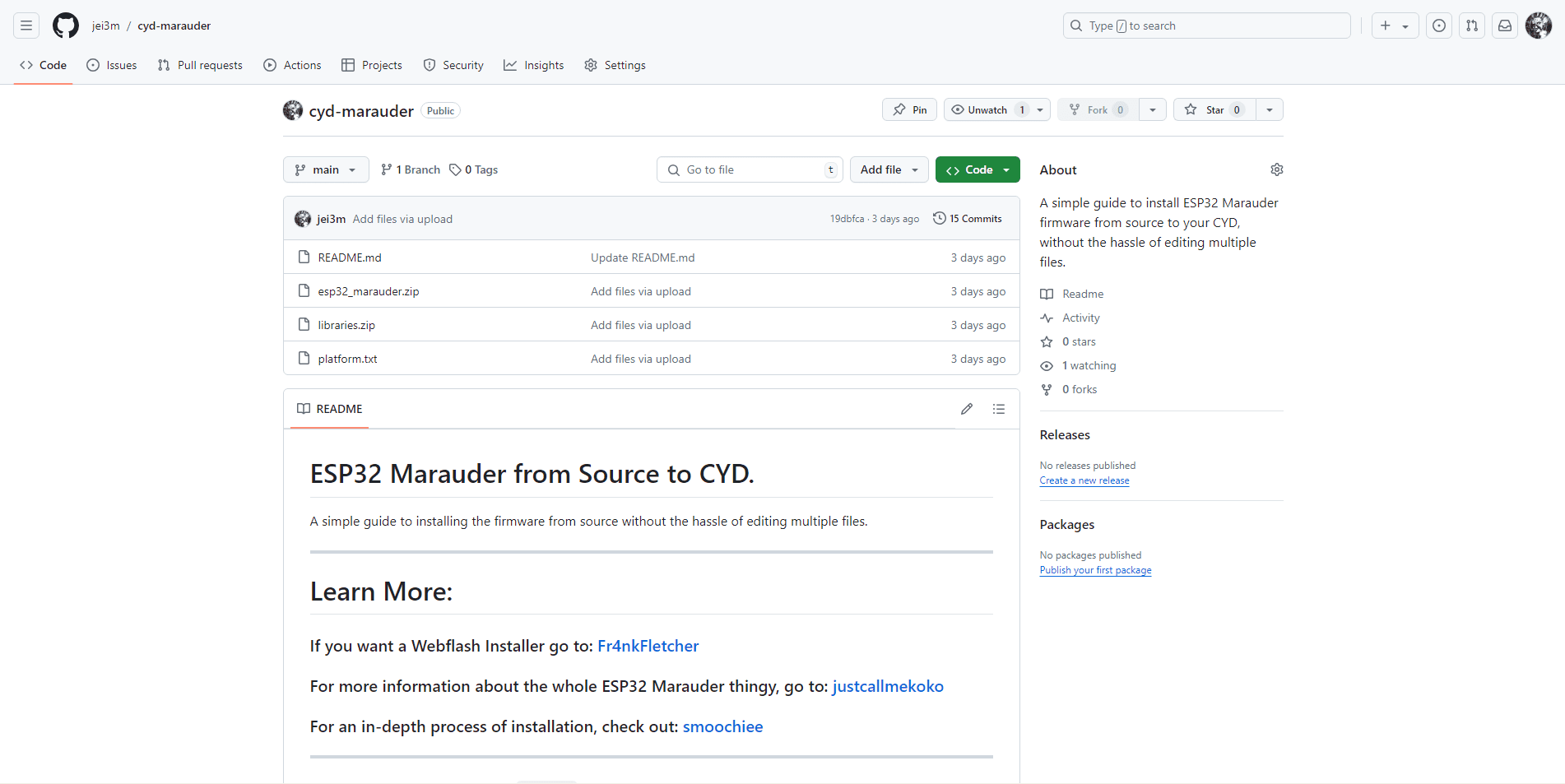Open the green Code dropdown button
Screen dimensions: 1565x784
point(978,169)
